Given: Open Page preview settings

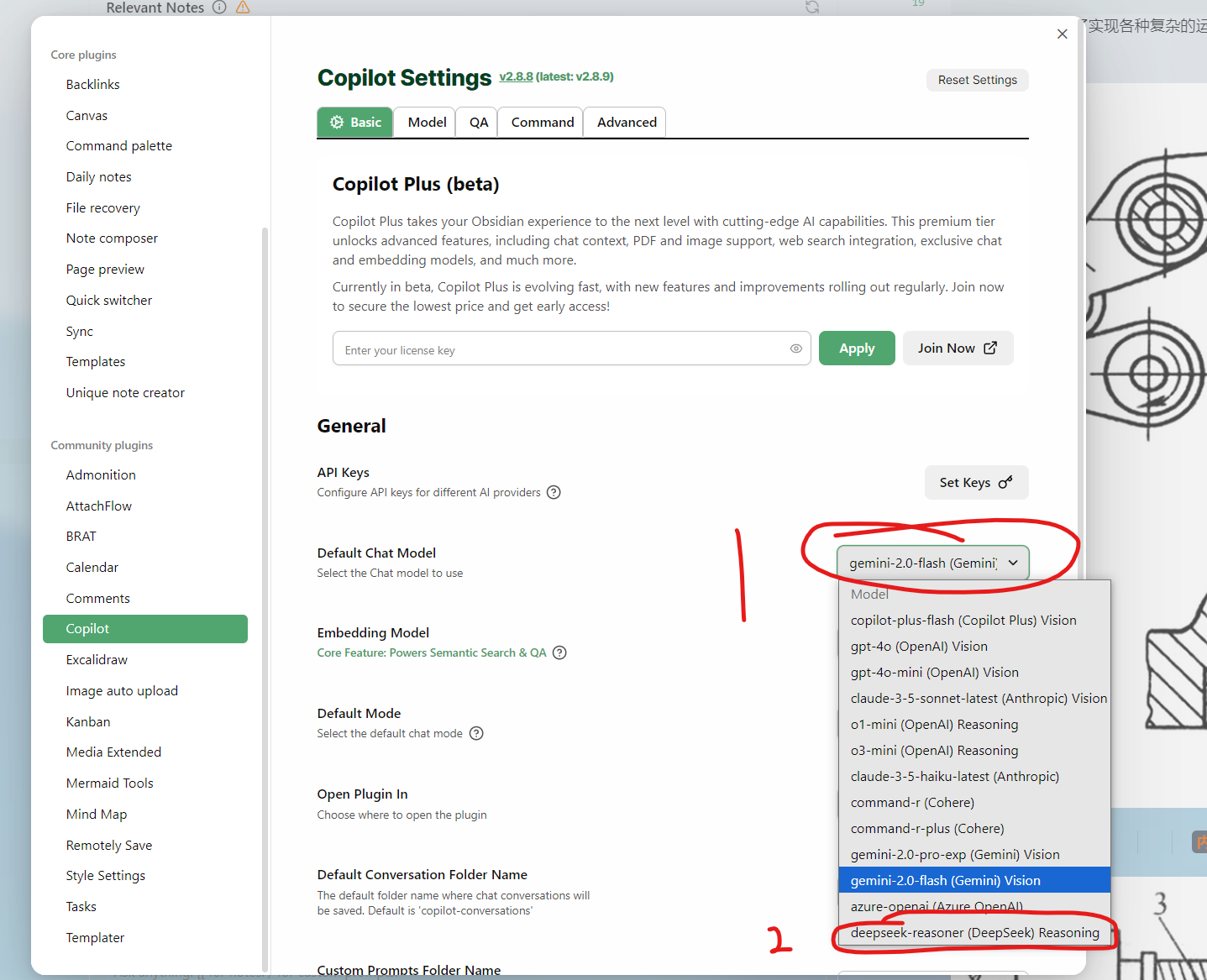Looking at the screenshot, I should point(145,270).
